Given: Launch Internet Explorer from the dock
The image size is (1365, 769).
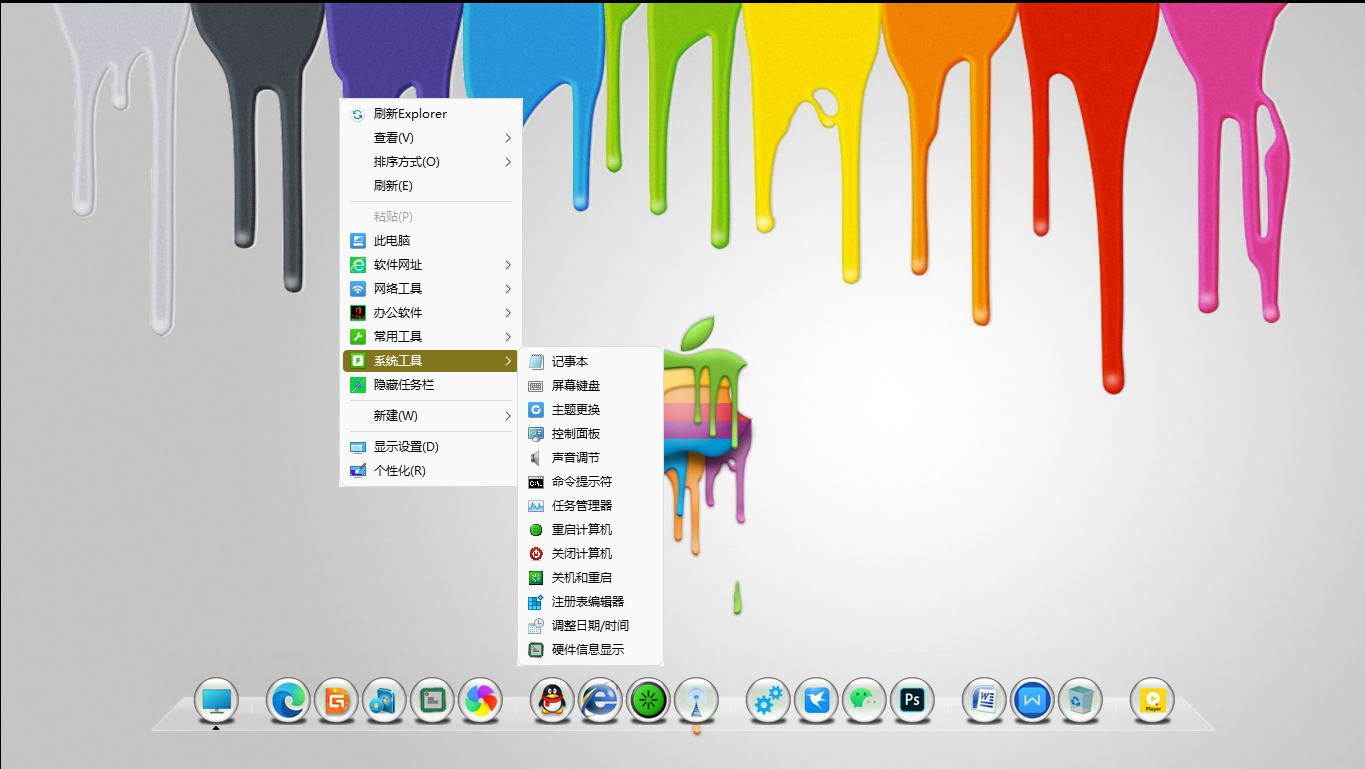Looking at the screenshot, I should (x=600, y=701).
